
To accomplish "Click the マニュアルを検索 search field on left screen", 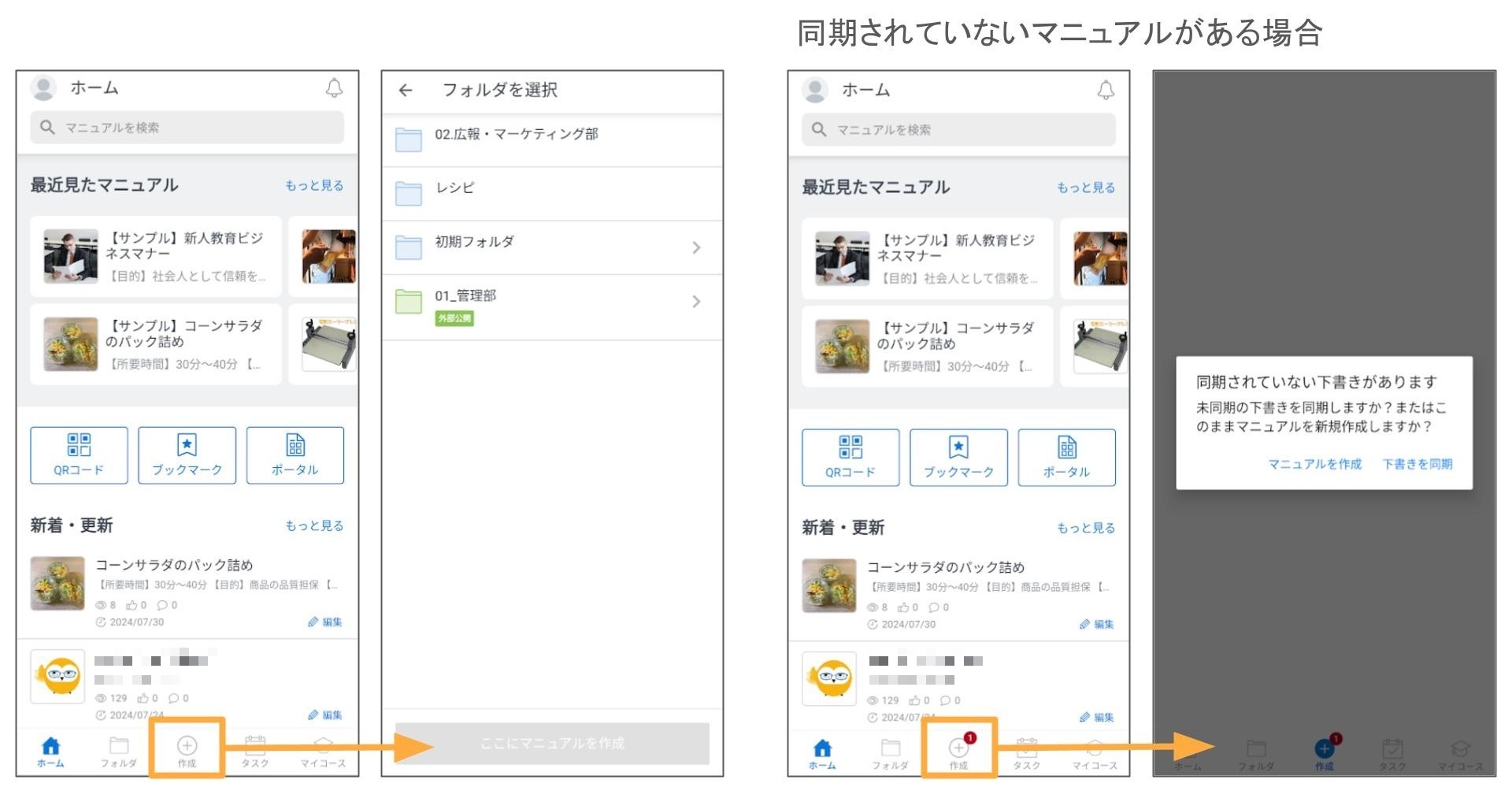I will point(187,128).
